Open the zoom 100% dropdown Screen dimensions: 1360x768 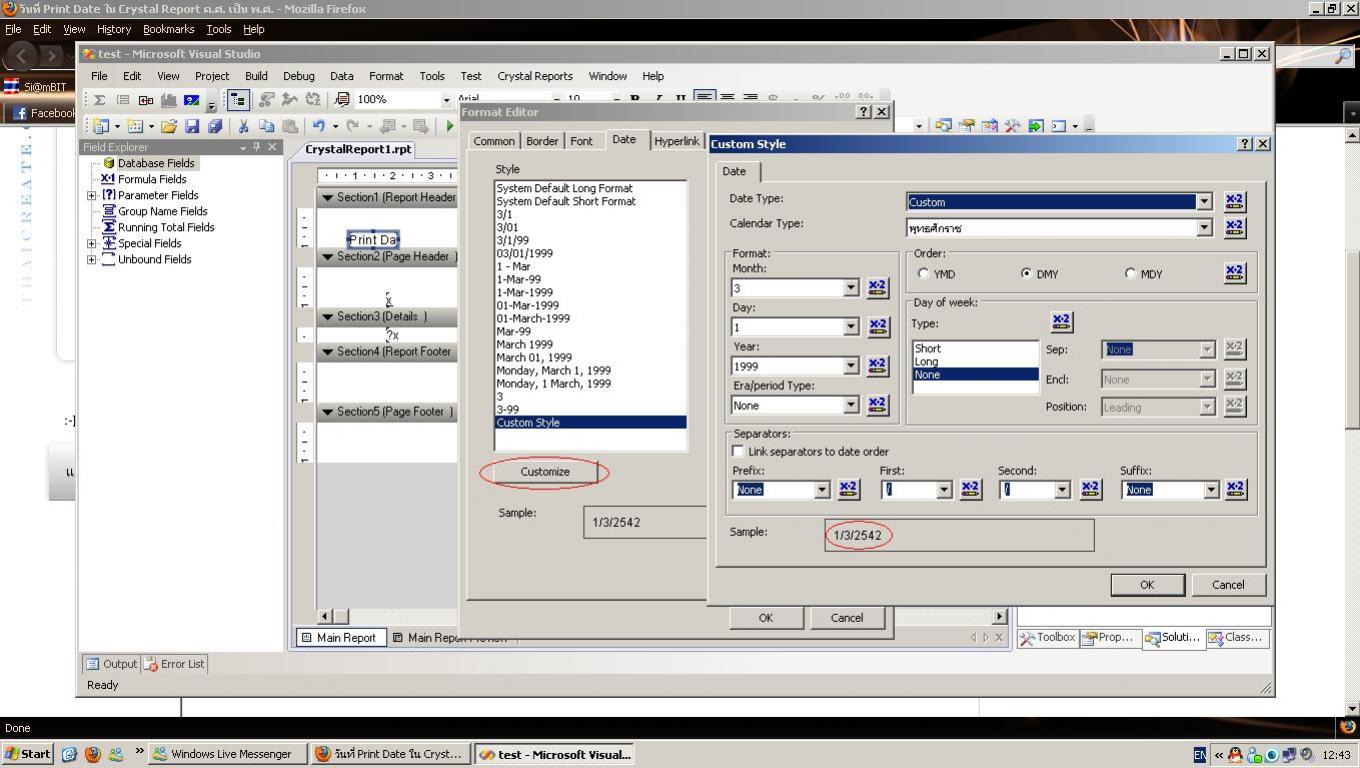coord(446,100)
